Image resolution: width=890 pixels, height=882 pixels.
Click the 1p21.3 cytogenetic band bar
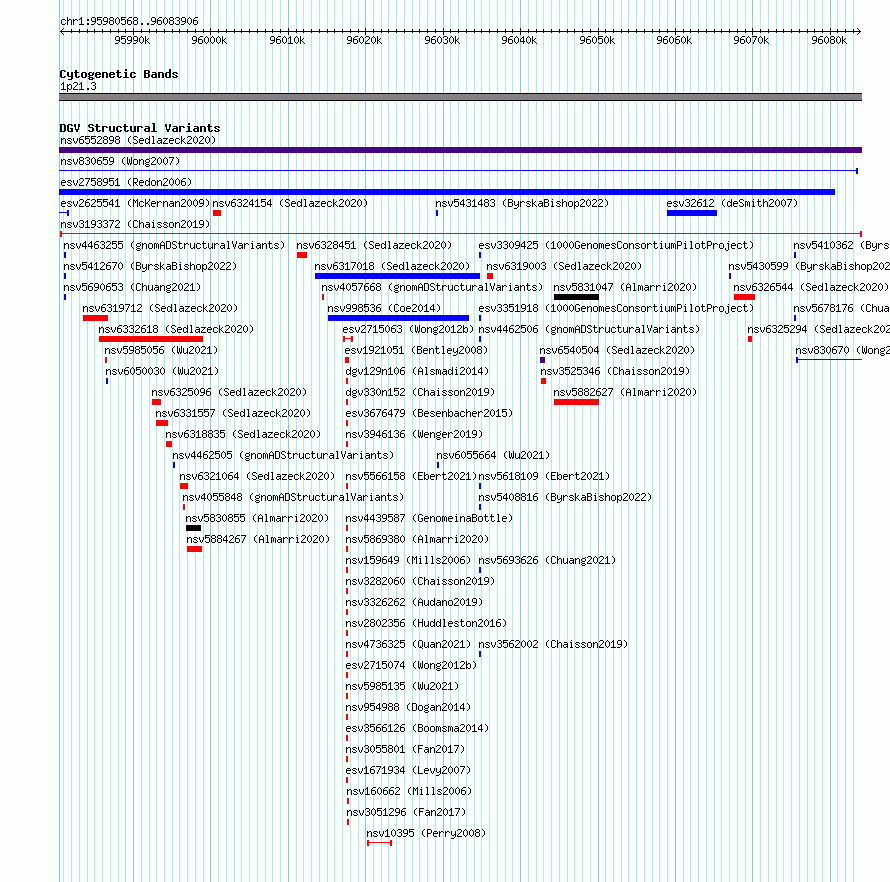pos(460,97)
